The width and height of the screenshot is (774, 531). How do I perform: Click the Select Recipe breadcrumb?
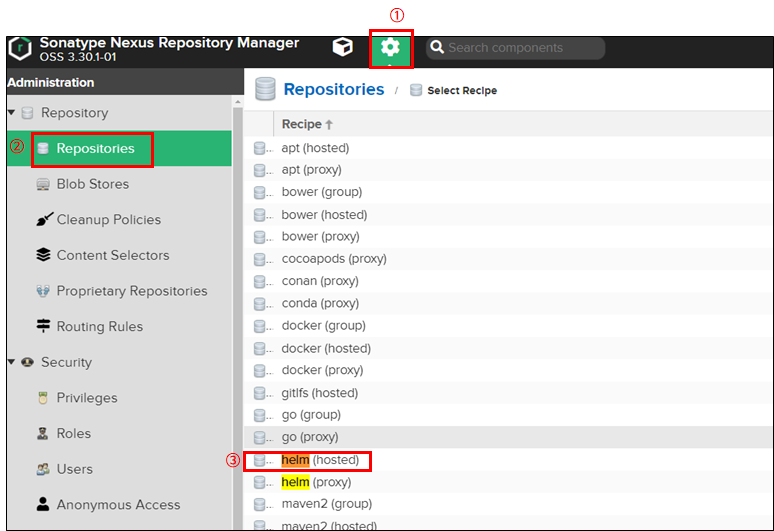(x=462, y=91)
